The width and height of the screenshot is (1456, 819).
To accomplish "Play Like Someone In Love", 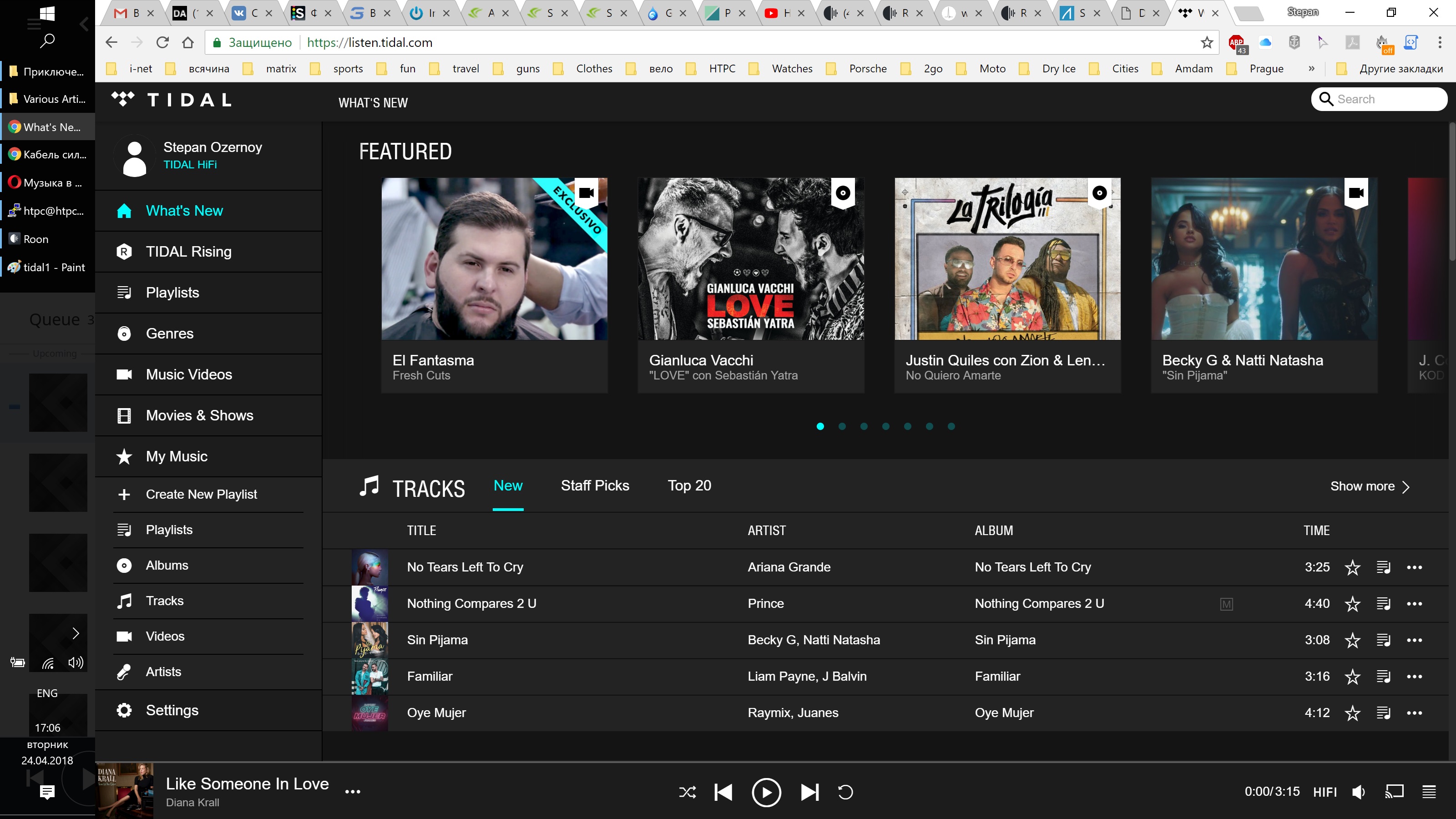I will pyautogui.click(x=766, y=793).
